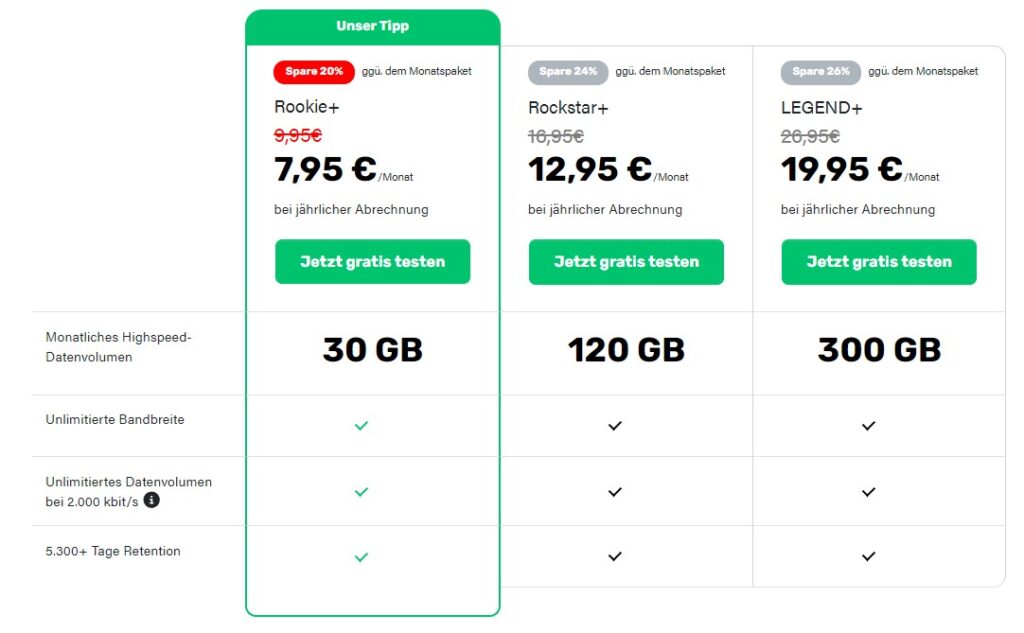This screenshot has width=1024, height=633.
Task: Click LEGEND+ checkmark for Unlimitiertes Datenvolumen
Action: [x=868, y=492]
